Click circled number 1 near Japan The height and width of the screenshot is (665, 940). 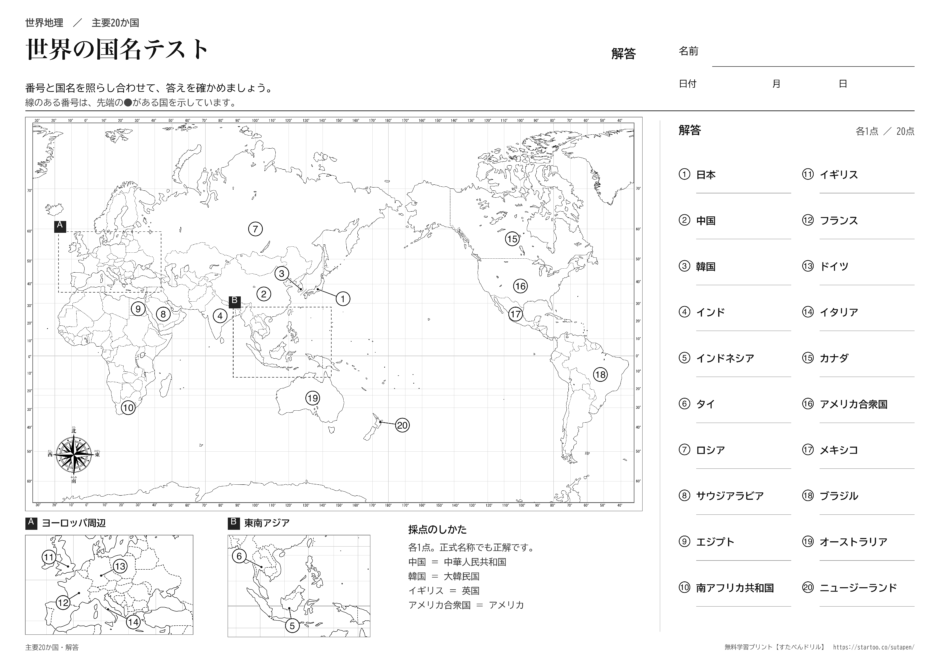click(342, 299)
